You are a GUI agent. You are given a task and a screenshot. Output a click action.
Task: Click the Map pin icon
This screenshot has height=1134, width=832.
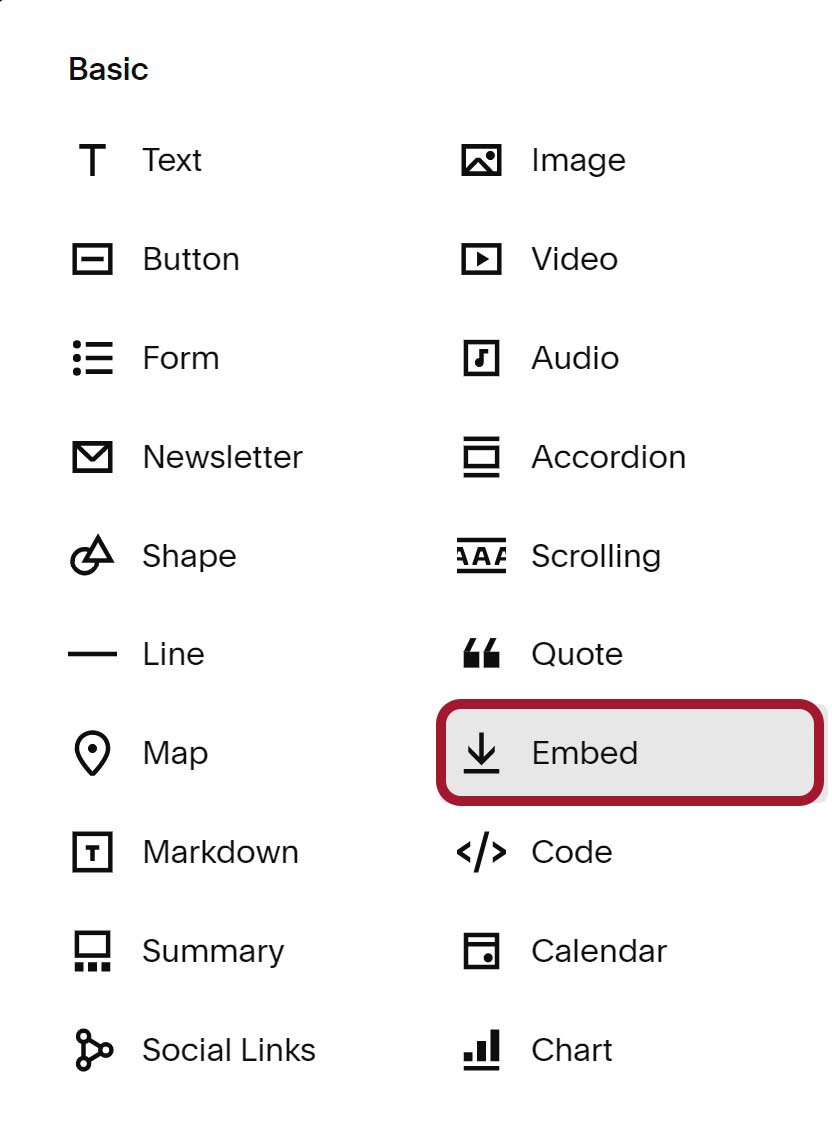pyautogui.click(x=91, y=753)
